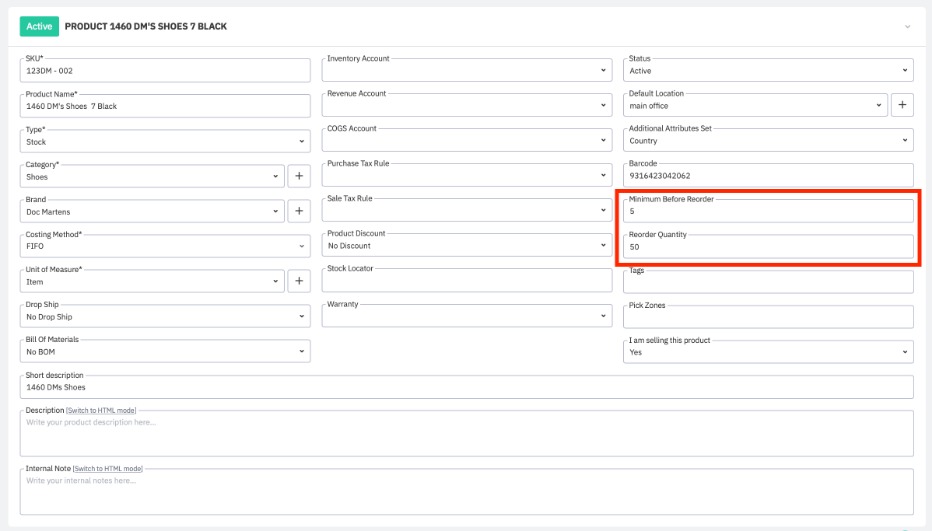This screenshot has width=932, height=531.
Task: Open the Drop Ship dropdown
Action: (165, 317)
